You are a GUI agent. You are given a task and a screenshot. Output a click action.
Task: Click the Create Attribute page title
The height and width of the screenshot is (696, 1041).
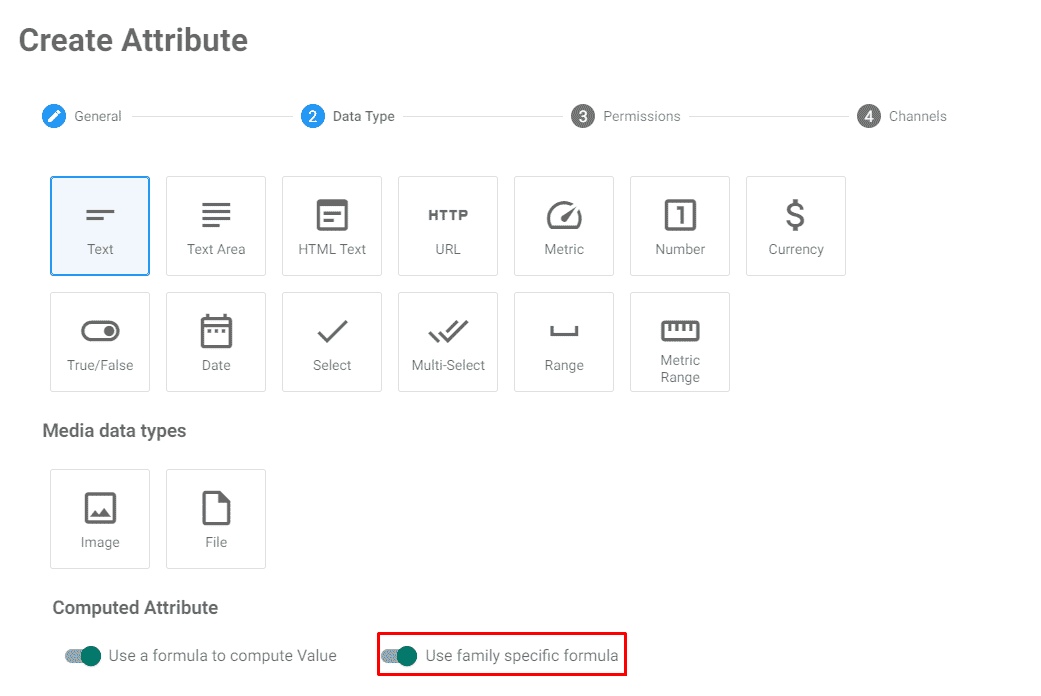(133, 41)
